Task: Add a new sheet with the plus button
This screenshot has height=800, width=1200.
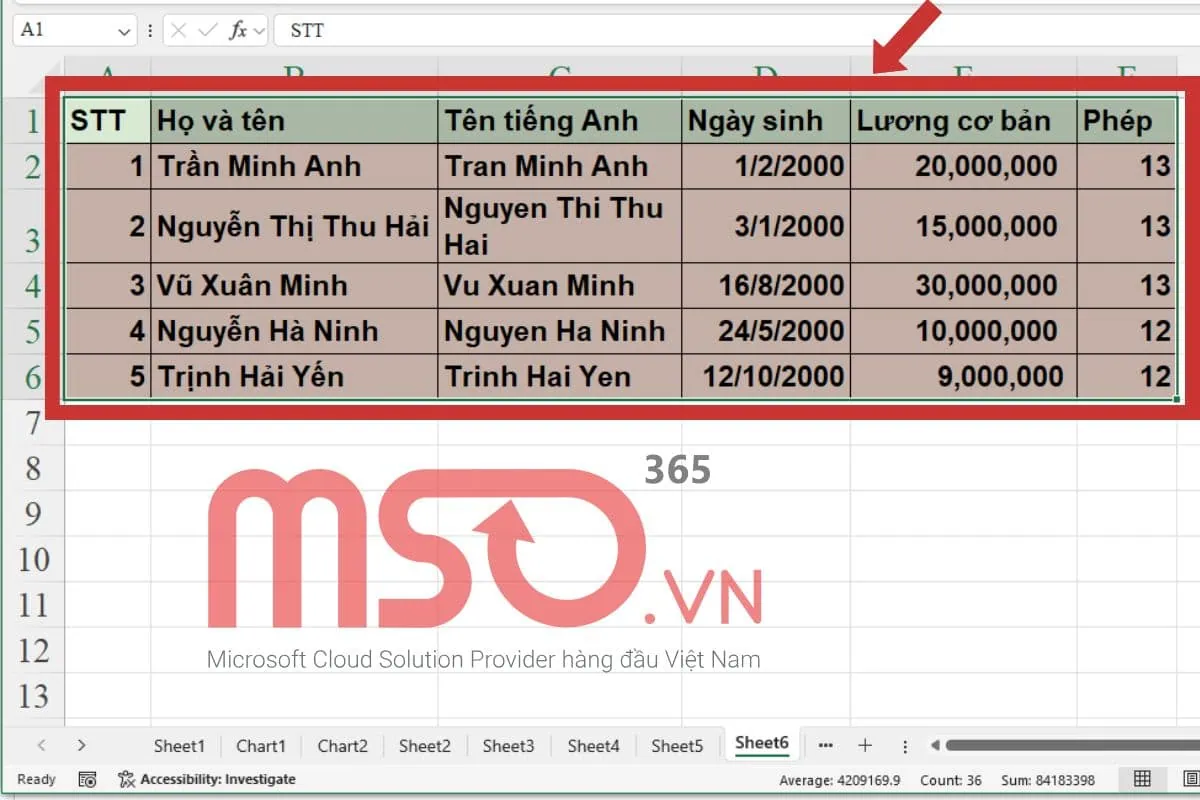Action: pyautogui.click(x=866, y=745)
